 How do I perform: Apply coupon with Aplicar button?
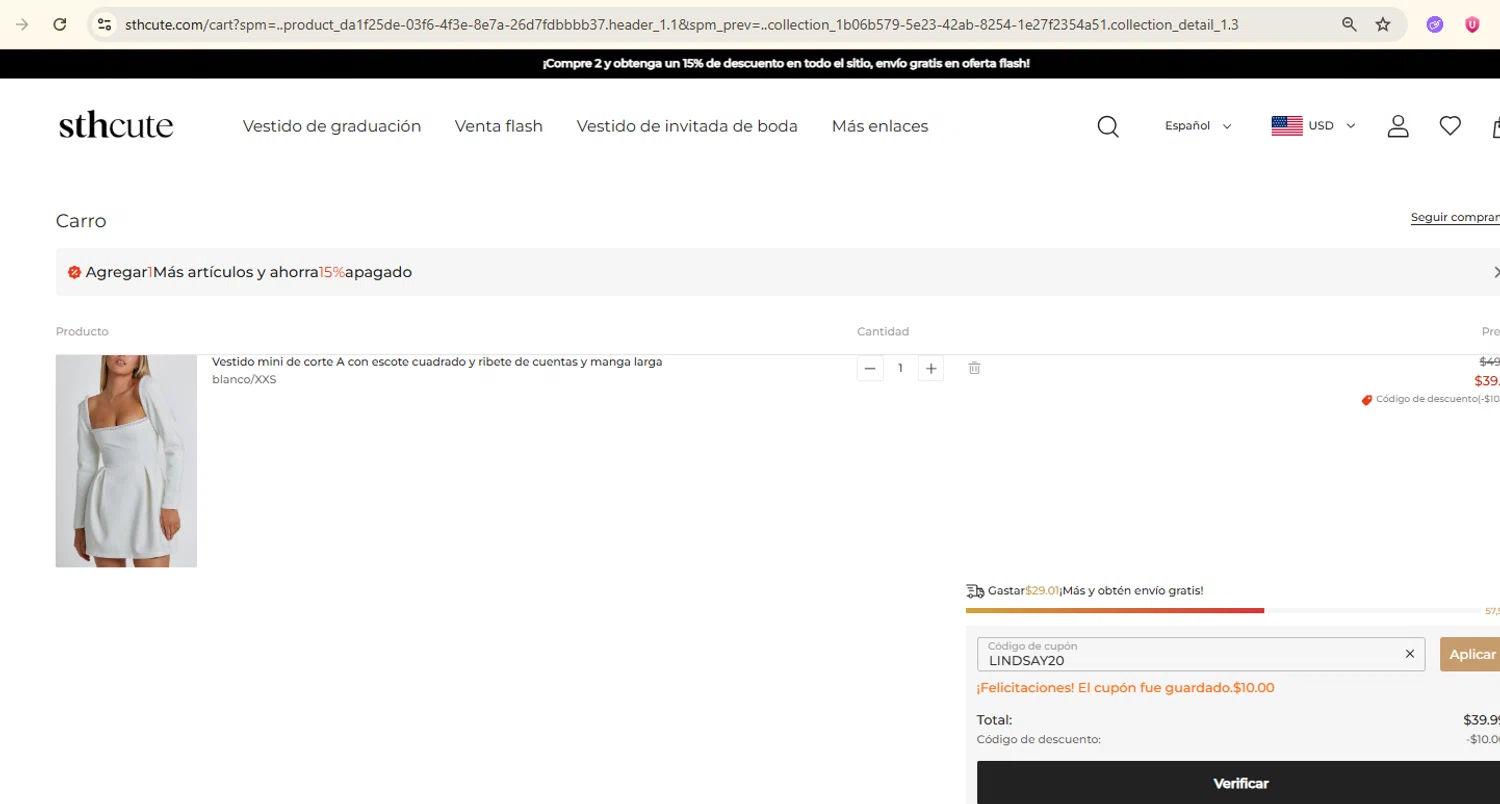tap(1470, 654)
